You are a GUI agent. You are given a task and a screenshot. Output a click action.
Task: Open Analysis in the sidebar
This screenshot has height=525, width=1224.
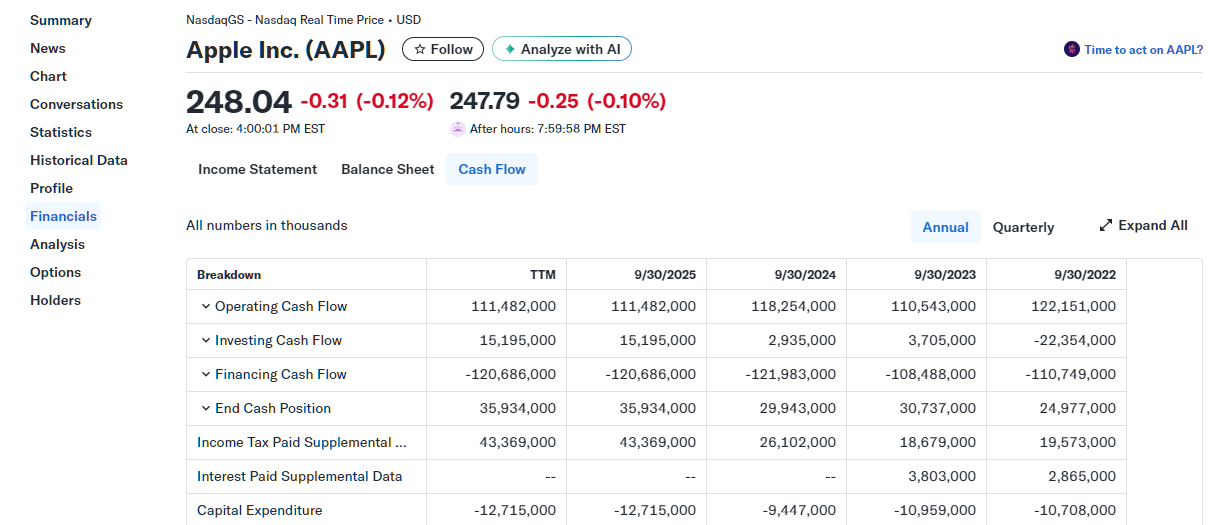[x=57, y=244]
